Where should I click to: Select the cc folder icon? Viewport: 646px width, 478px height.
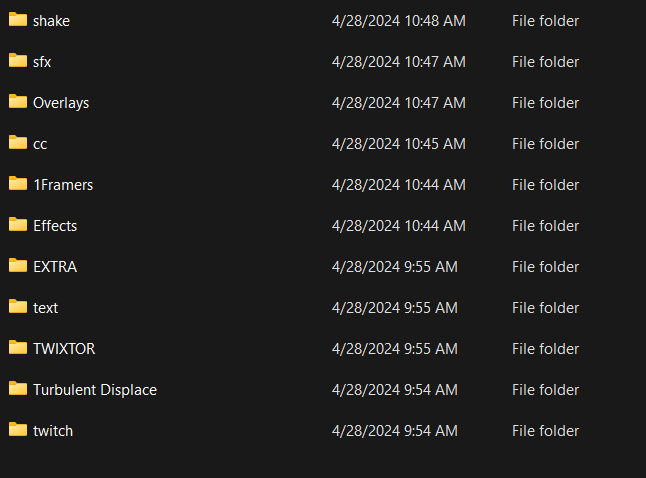click(x=18, y=143)
